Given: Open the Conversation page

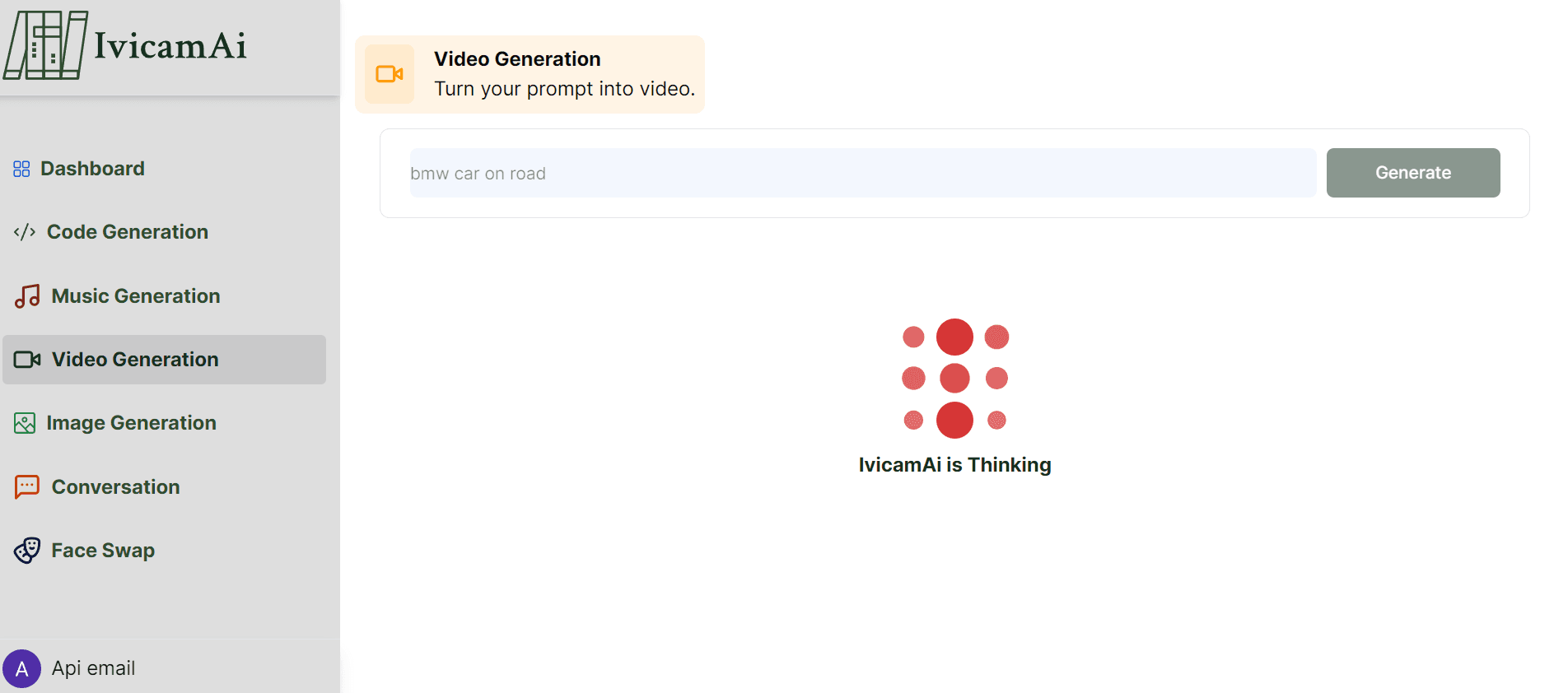Looking at the screenshot, I should tap(116, 487).
